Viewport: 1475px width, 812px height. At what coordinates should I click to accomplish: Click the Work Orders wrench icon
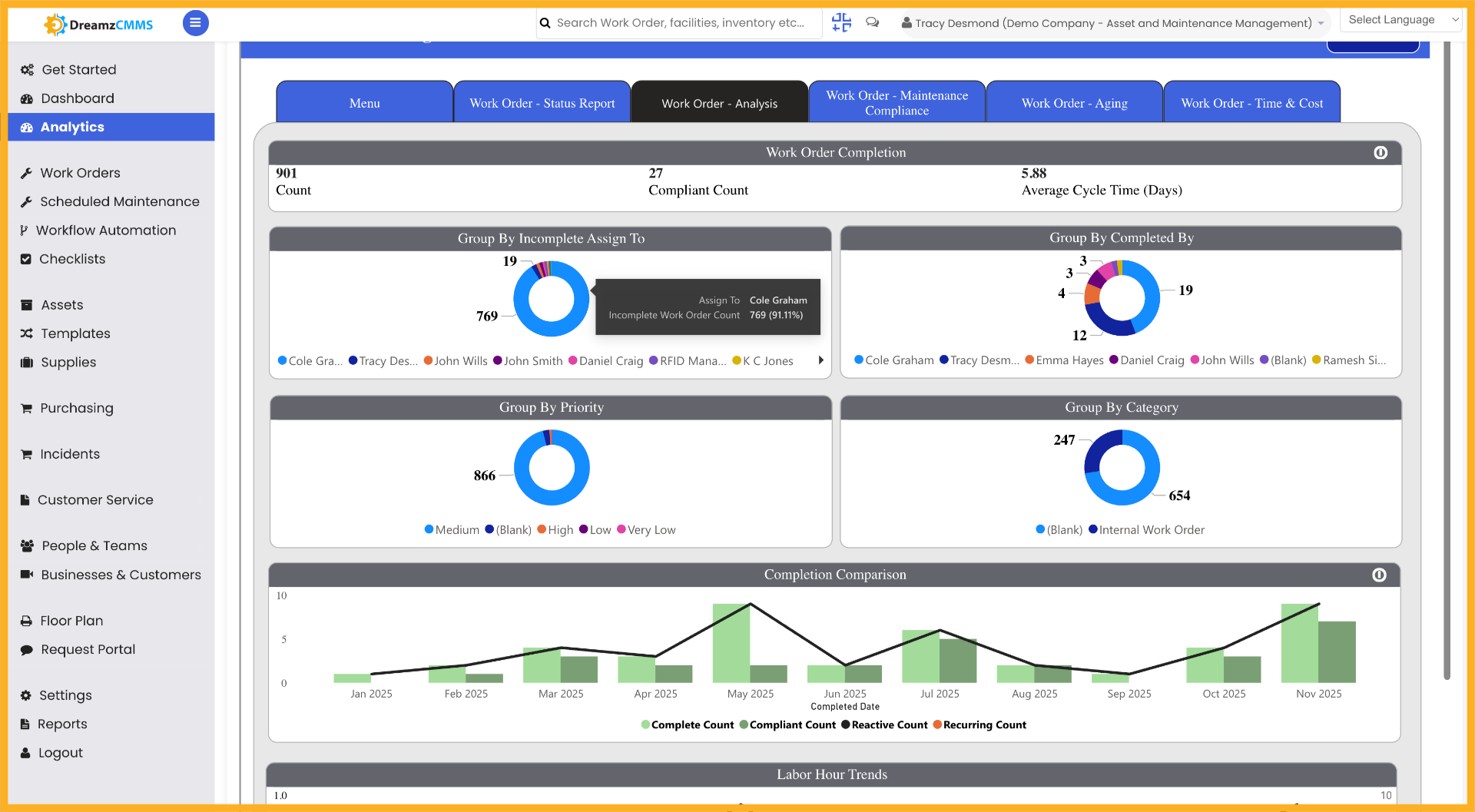26,174
